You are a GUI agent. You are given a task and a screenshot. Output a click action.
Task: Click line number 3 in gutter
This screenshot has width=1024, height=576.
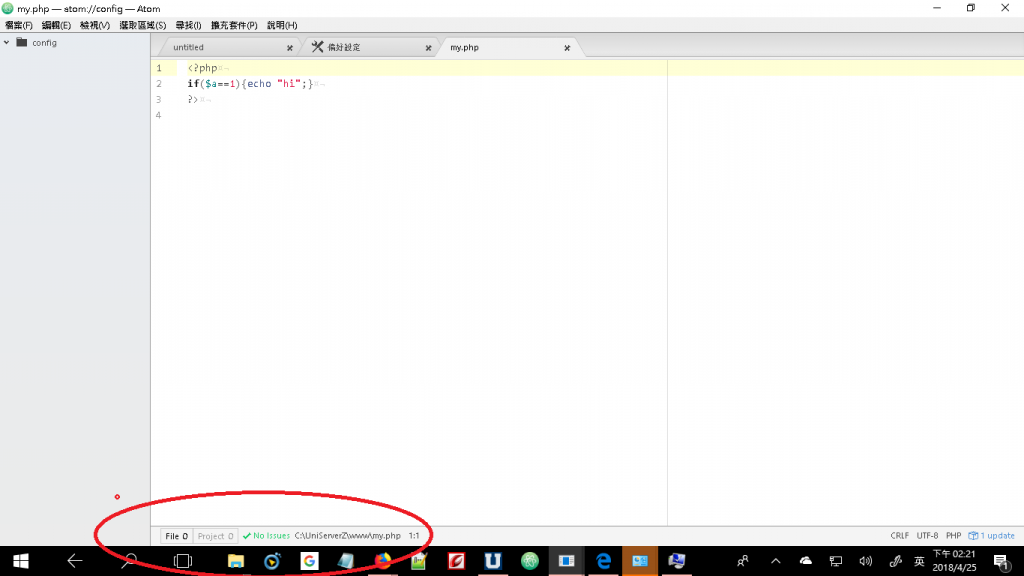coord(159,99)
